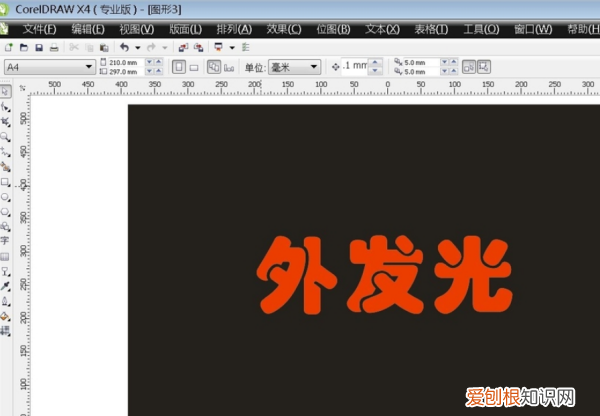Screen dimensions: 600x416
Task: Select the Ellipse tool
Action: (x=5, y=197)
